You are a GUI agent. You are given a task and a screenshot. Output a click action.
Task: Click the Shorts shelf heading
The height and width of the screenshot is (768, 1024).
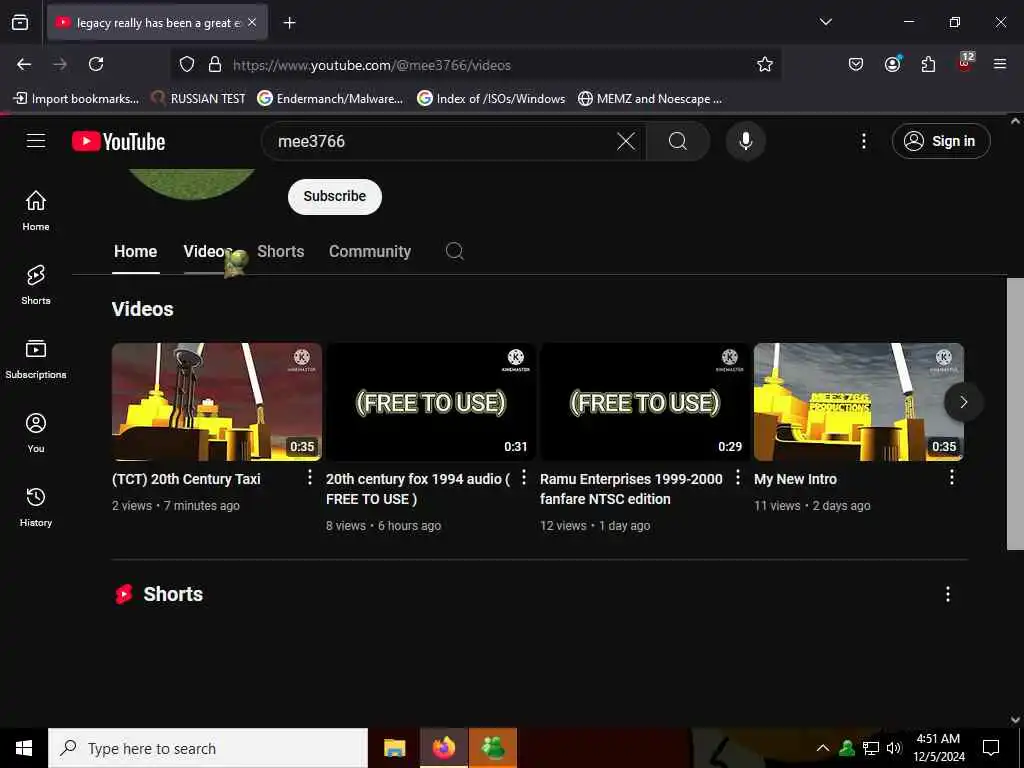pyautogui.click(x=173, y=594)
